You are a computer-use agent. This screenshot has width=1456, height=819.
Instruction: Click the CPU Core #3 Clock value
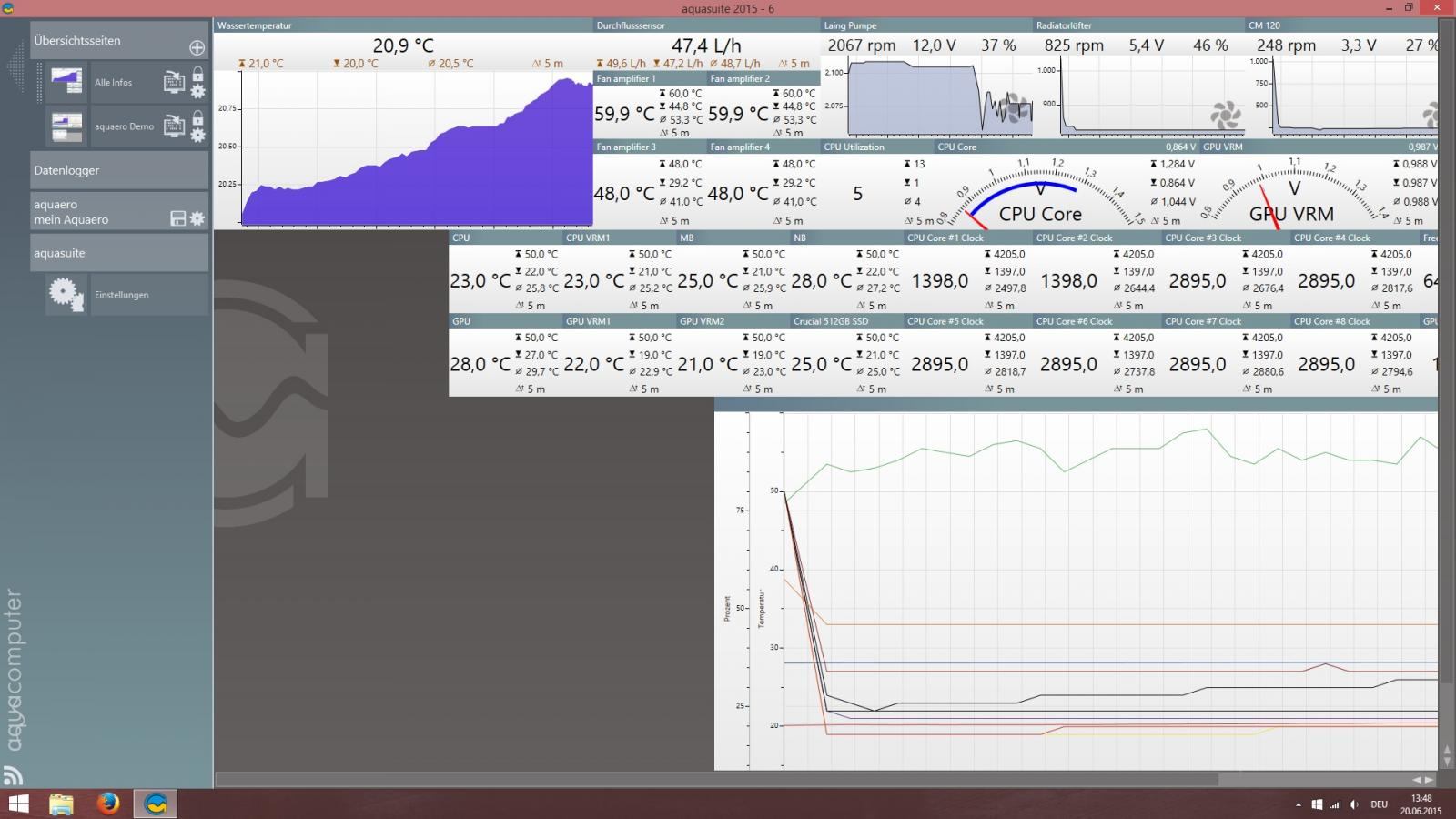[x=1198, y=281]
